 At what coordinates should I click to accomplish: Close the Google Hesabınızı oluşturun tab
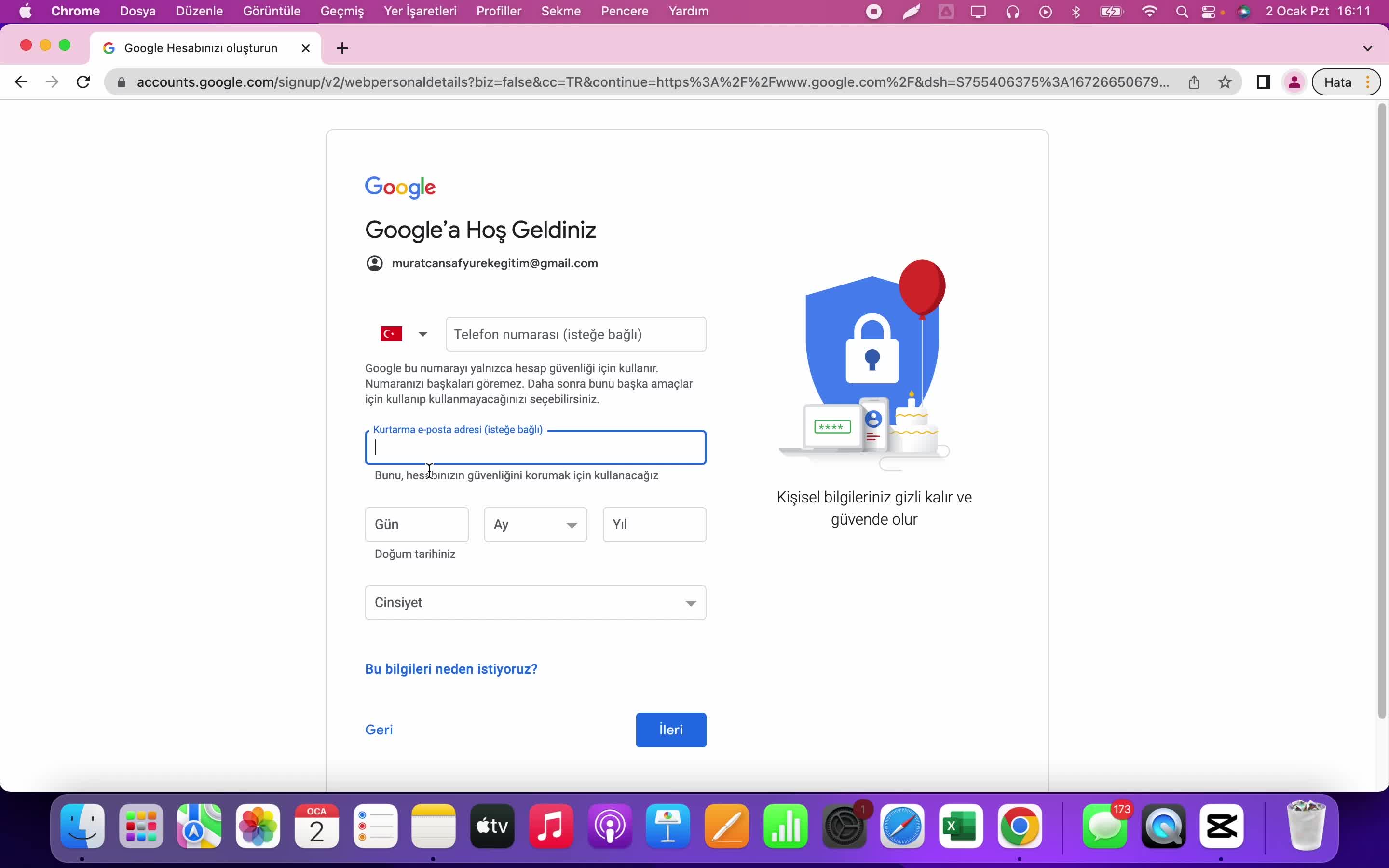tap(306, 48)
